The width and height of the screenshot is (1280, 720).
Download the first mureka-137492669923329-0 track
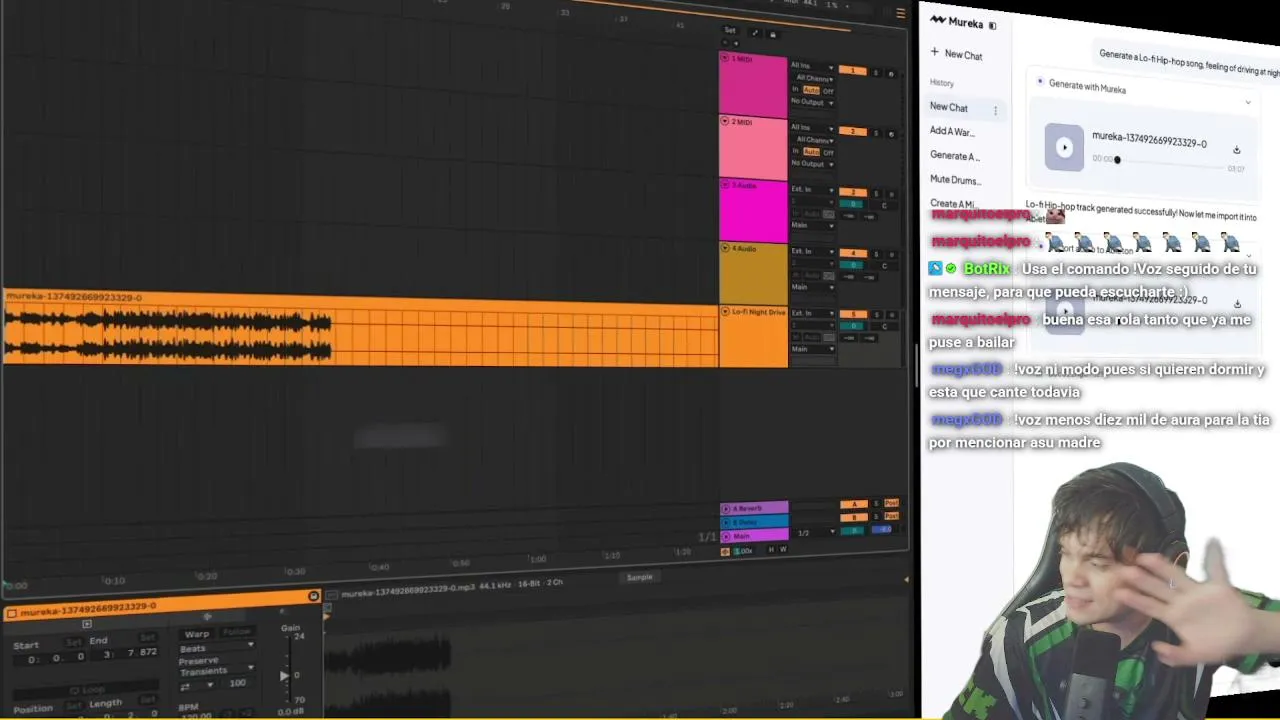(x=1237, y=150)
